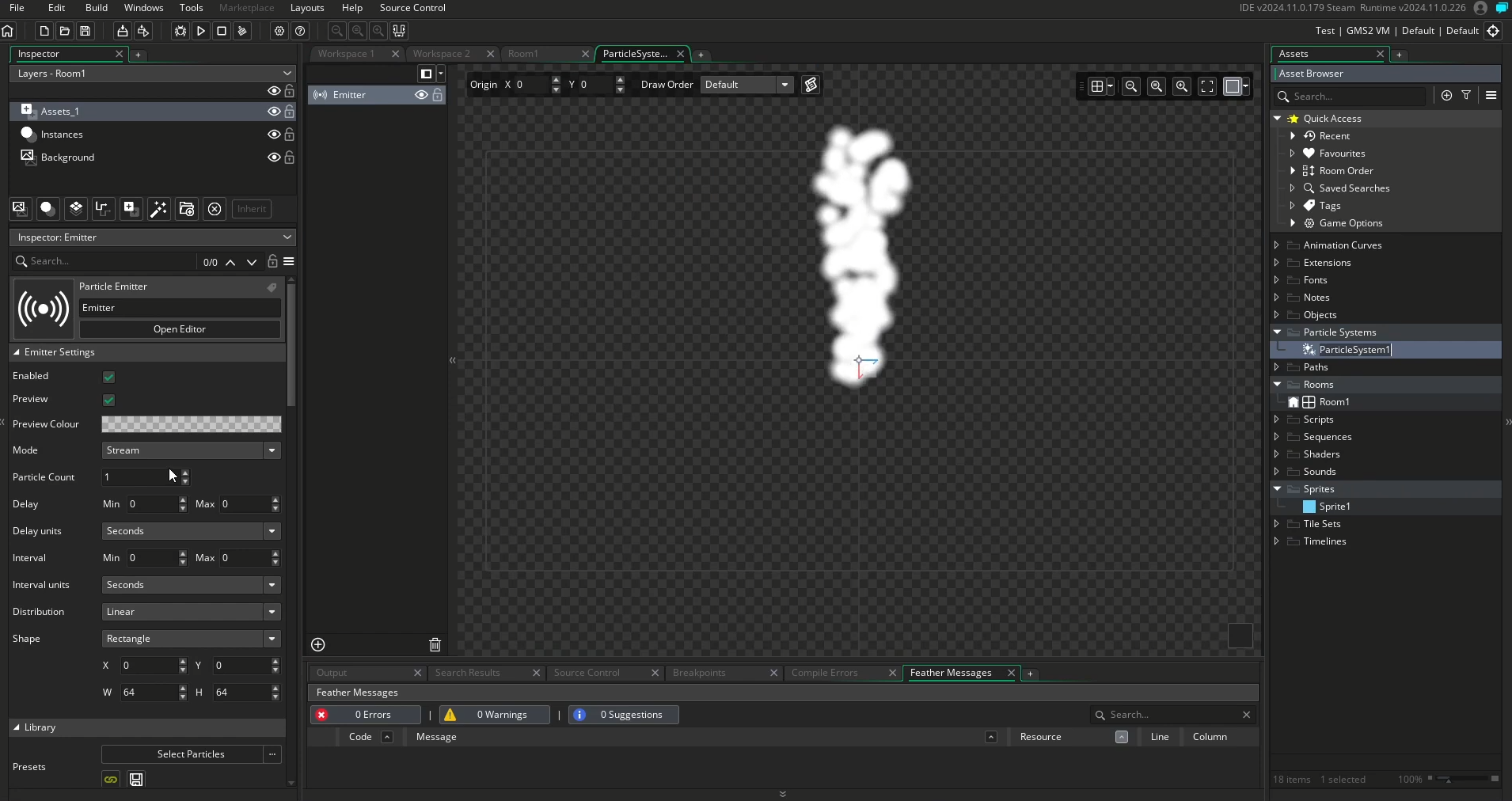
Task: Create a new instance layer
Action: [x=47, y=208]
